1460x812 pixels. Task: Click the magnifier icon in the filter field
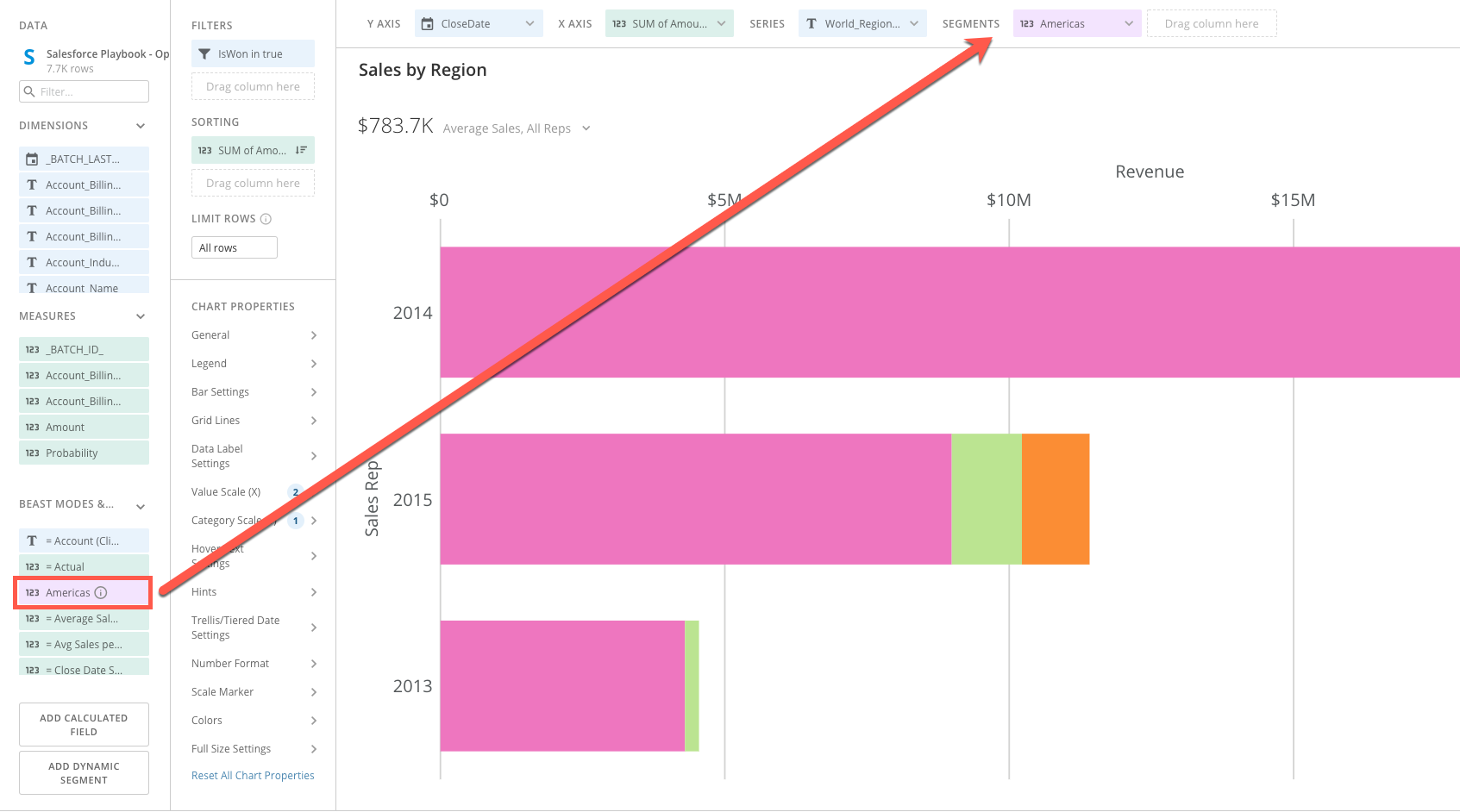click(x=28, y=91)
